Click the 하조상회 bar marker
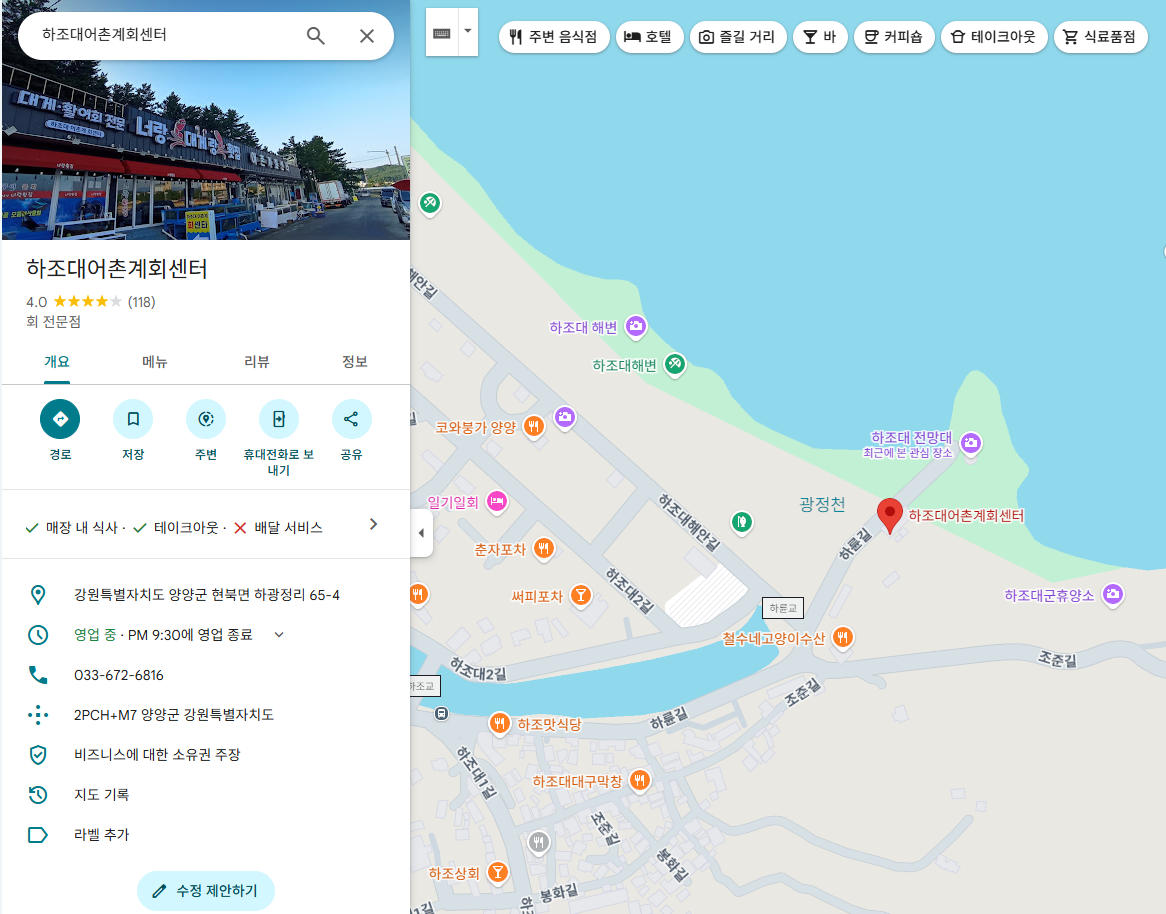This screenshot has height=914, width=1166. (x=497, y=872)
